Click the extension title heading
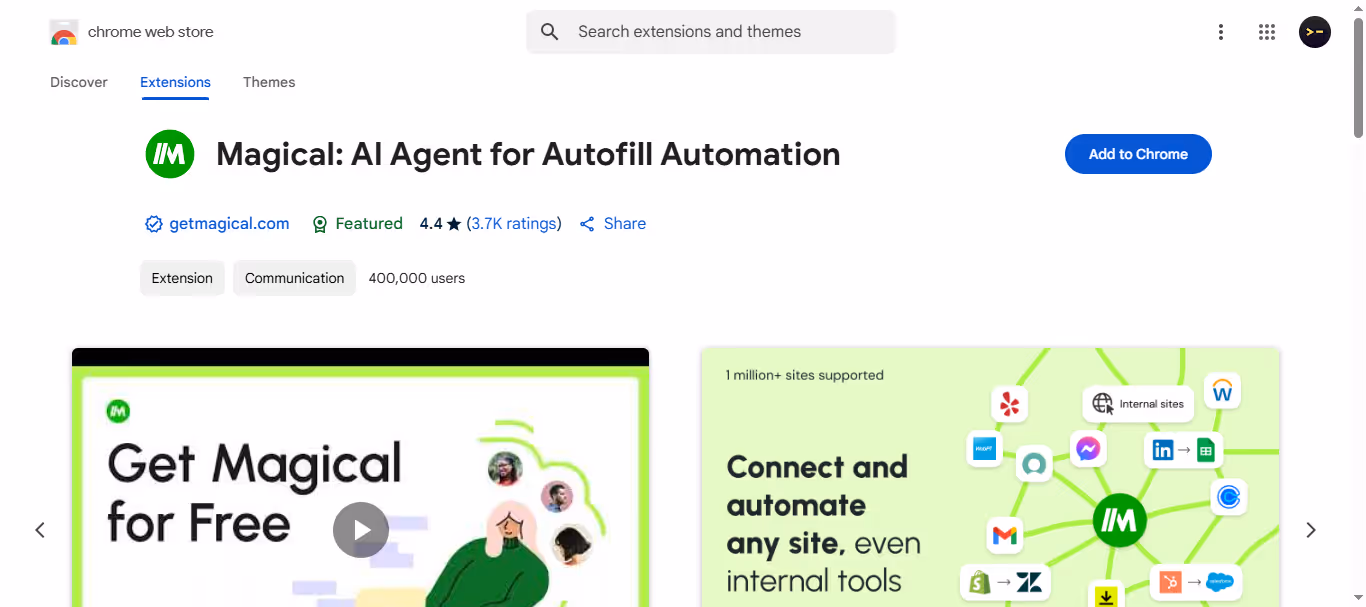The height and width of the screenshot is (607, 1366). click(528, 154)
